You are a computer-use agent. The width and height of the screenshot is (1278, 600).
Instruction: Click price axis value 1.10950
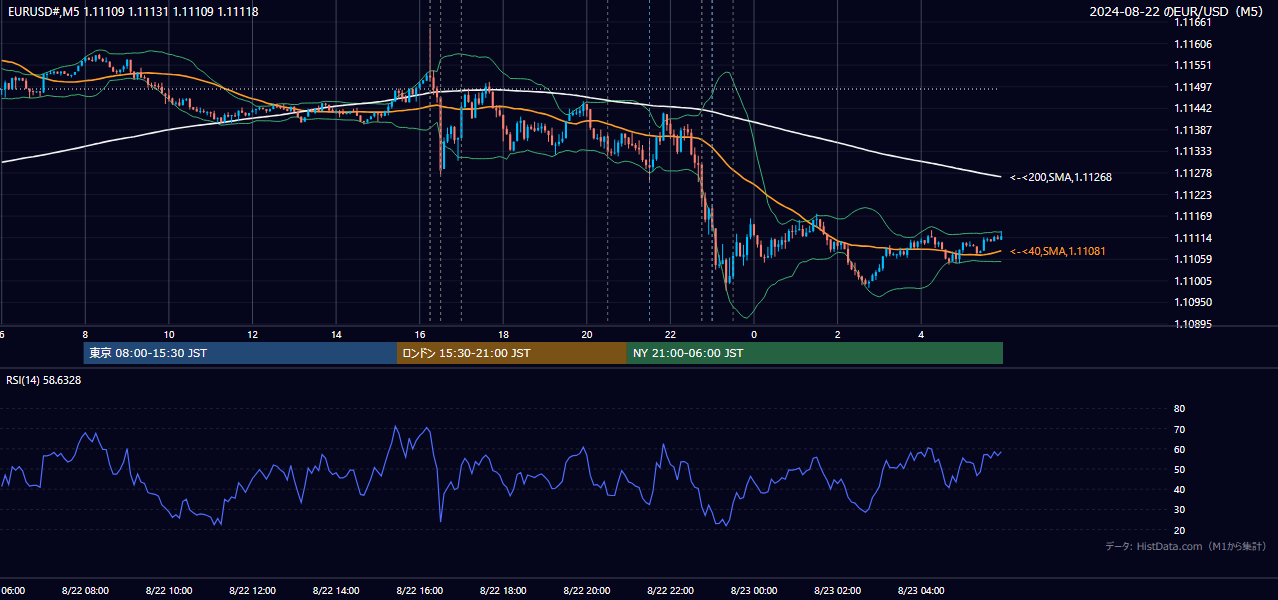coord(1192,302)
